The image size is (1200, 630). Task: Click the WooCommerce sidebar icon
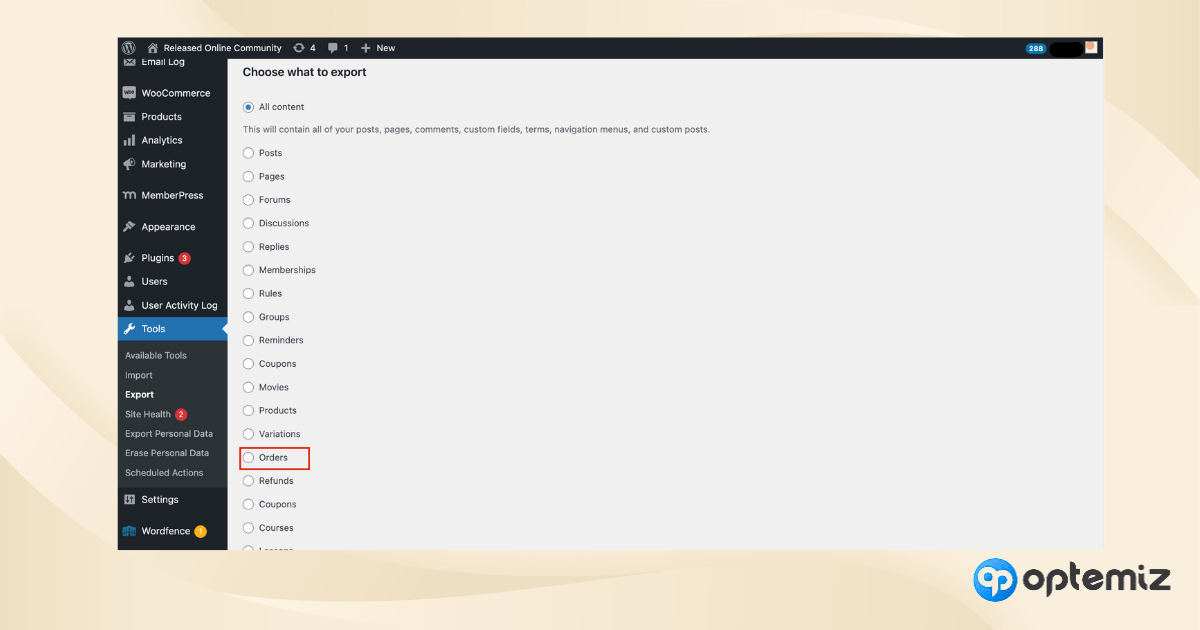[x=129, y=93]
